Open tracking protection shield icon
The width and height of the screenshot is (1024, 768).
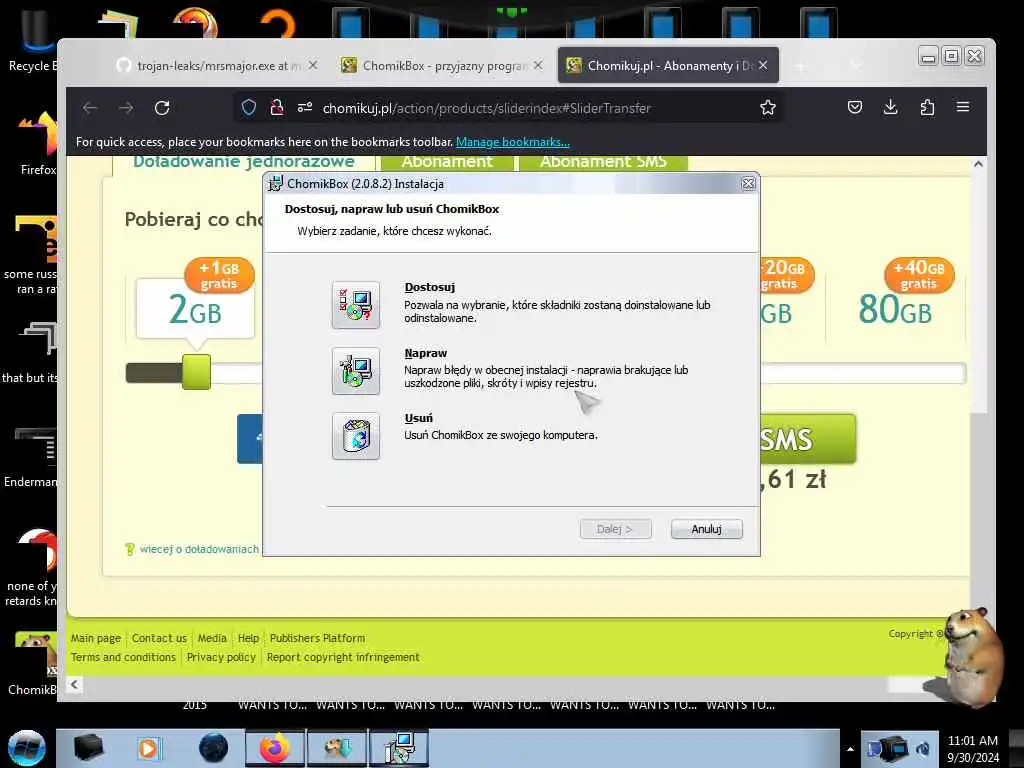tap(249, 108)
